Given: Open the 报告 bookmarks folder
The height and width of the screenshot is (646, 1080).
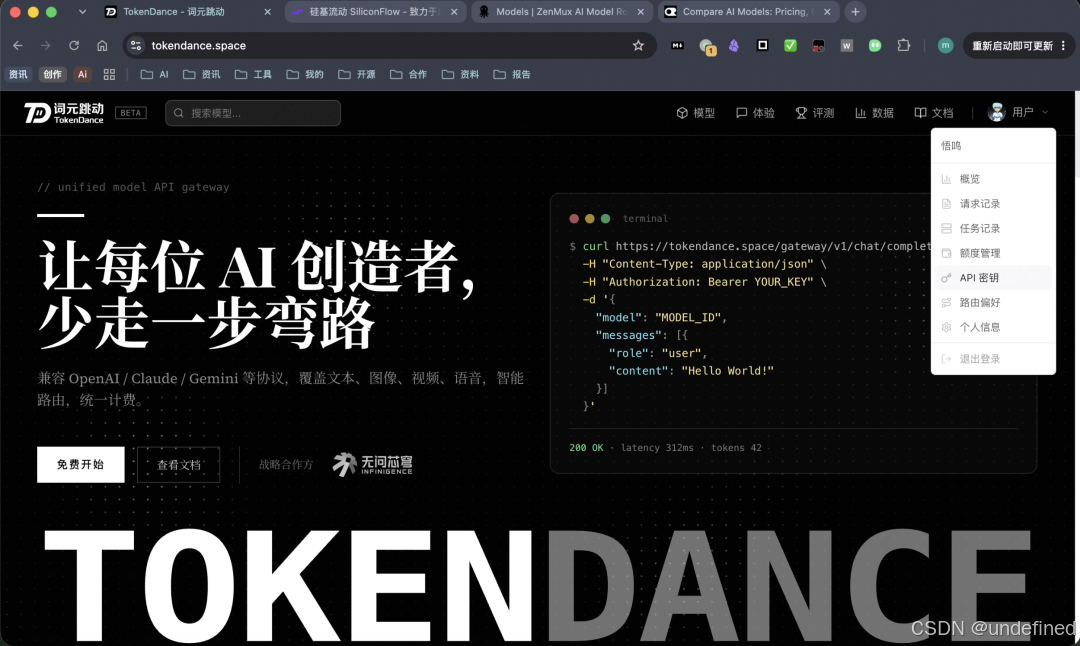Looking at the screenshot, I should pyautogui.click(x=512, y=74).
